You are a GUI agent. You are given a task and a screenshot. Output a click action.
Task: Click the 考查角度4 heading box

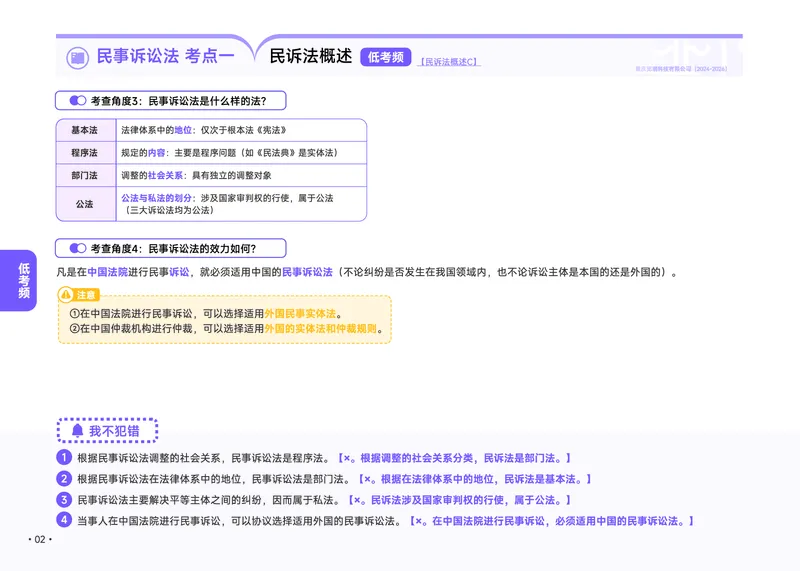tap(170, 248)
